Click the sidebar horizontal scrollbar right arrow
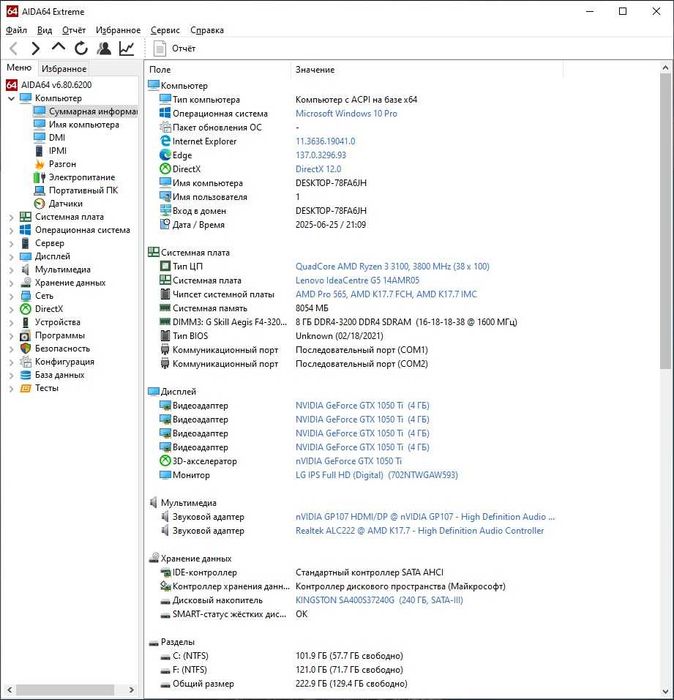This screenshot has height=700, width=674. click(131, 690)
